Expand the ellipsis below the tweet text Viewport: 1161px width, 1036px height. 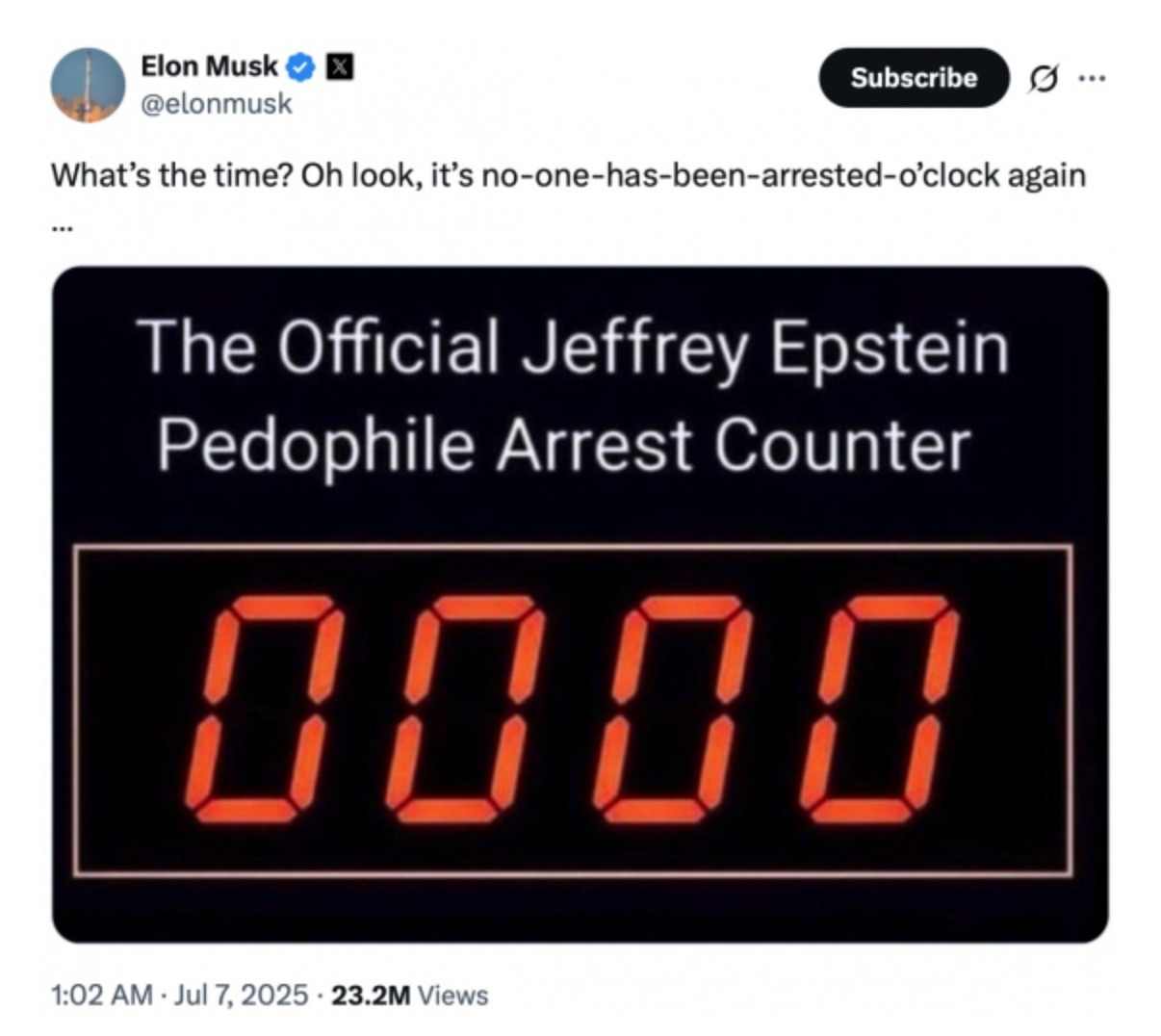[x=62, y=229]
